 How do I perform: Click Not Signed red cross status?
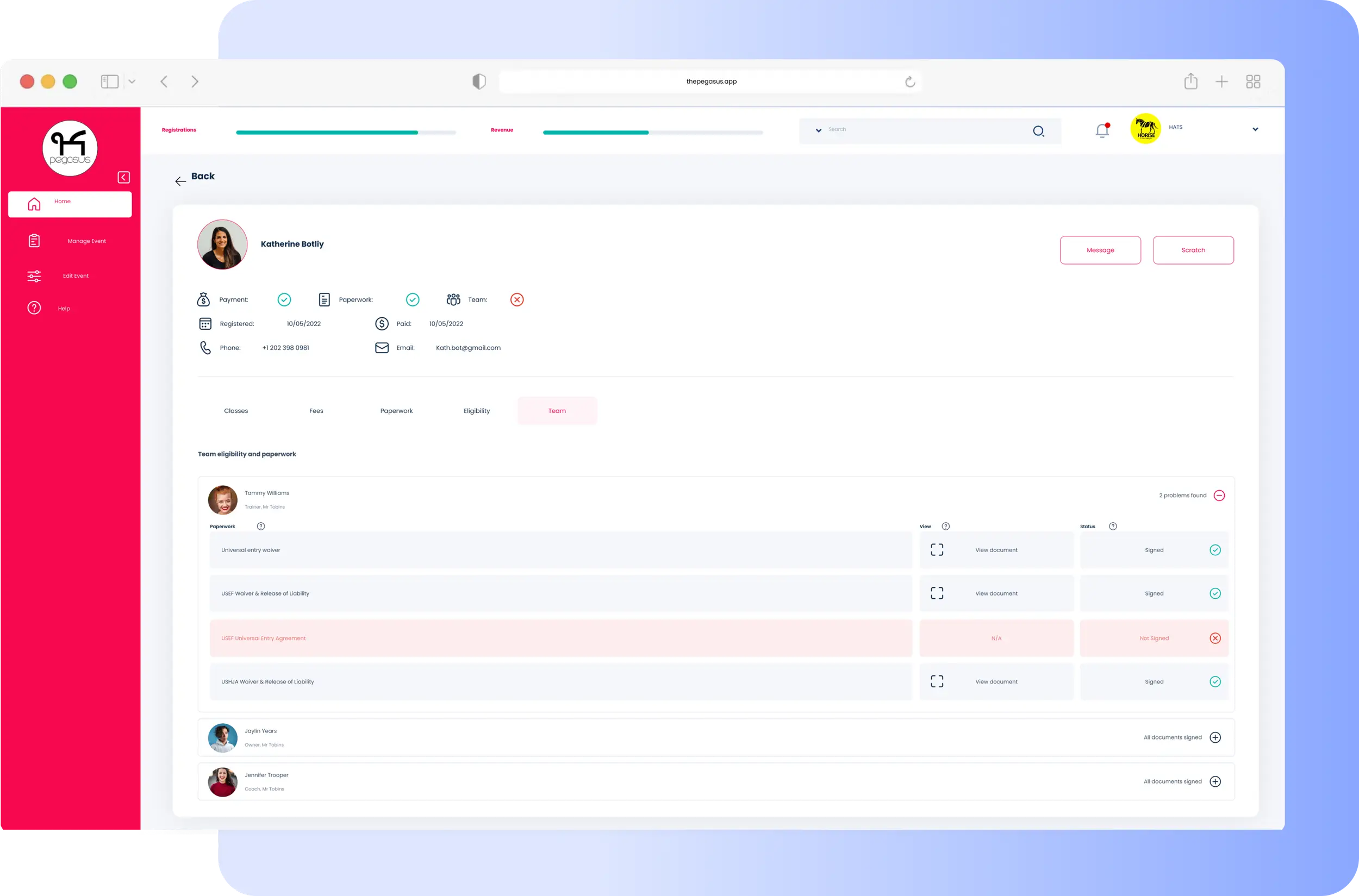pyautogui.click(x=1215, y=638)
